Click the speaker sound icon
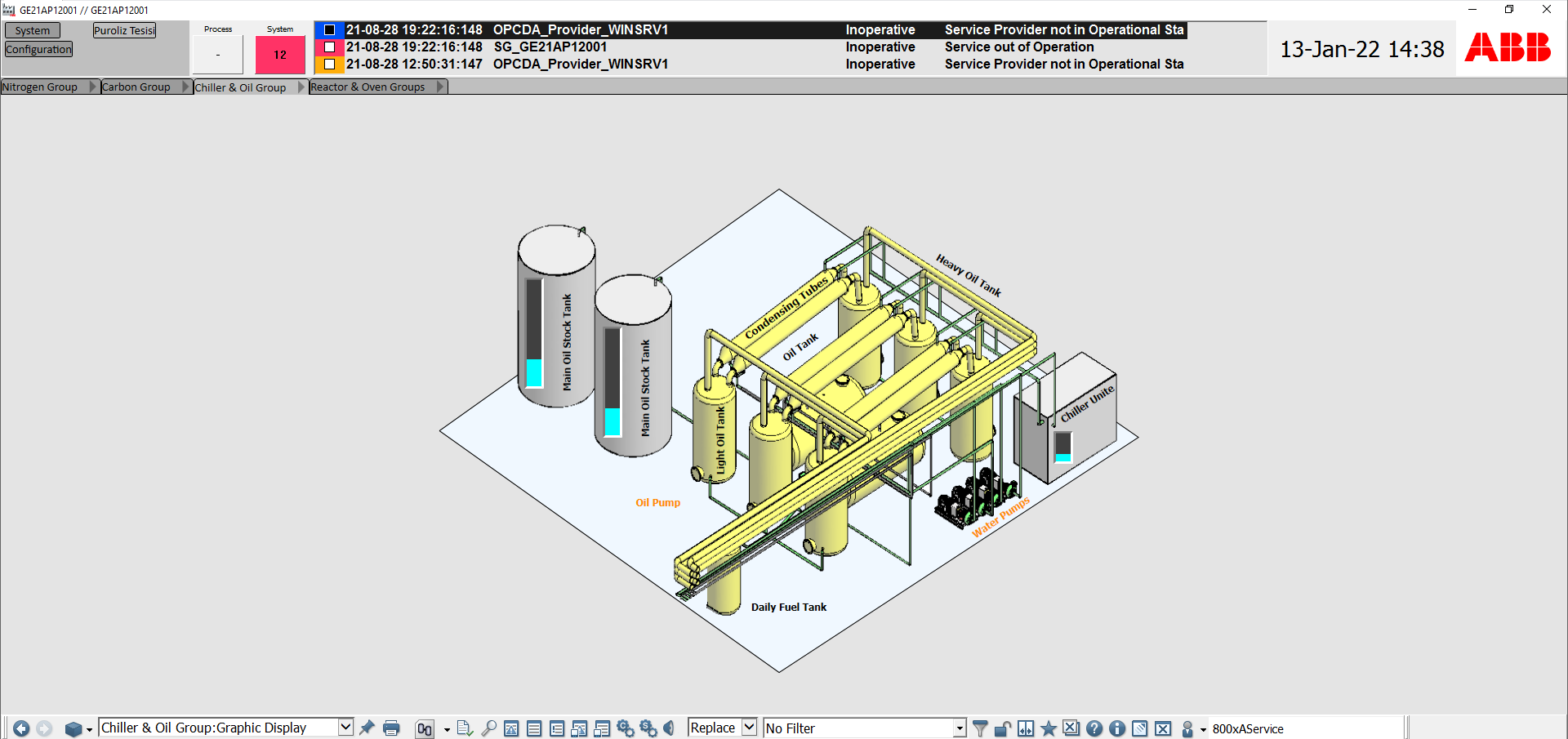The width and height of the screenshot is (1568, 739). click(669, 728)
